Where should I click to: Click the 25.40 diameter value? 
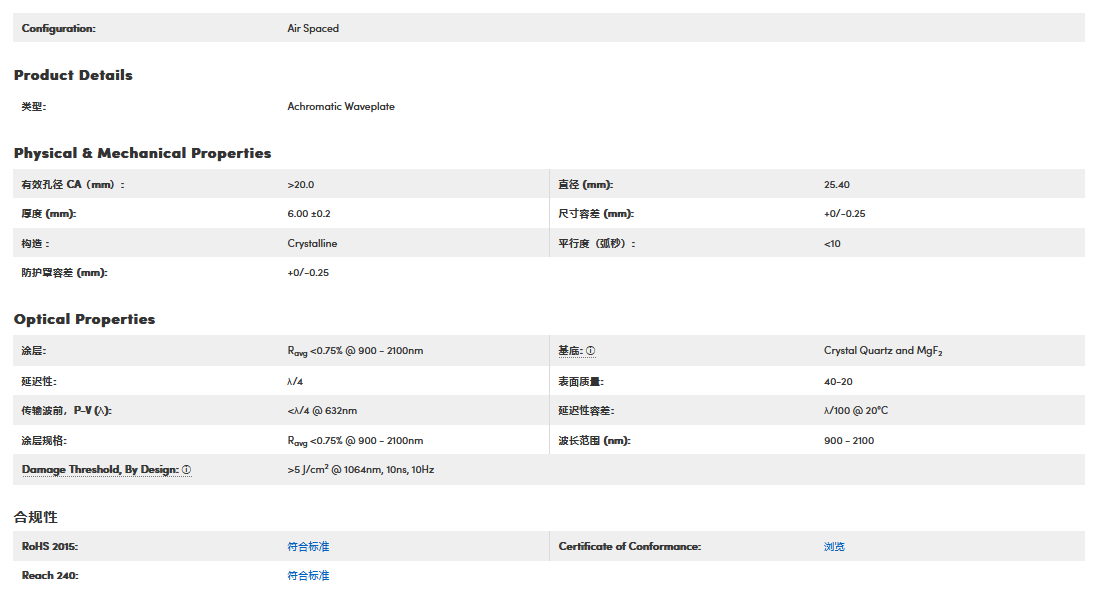click(x=837, y=185)
